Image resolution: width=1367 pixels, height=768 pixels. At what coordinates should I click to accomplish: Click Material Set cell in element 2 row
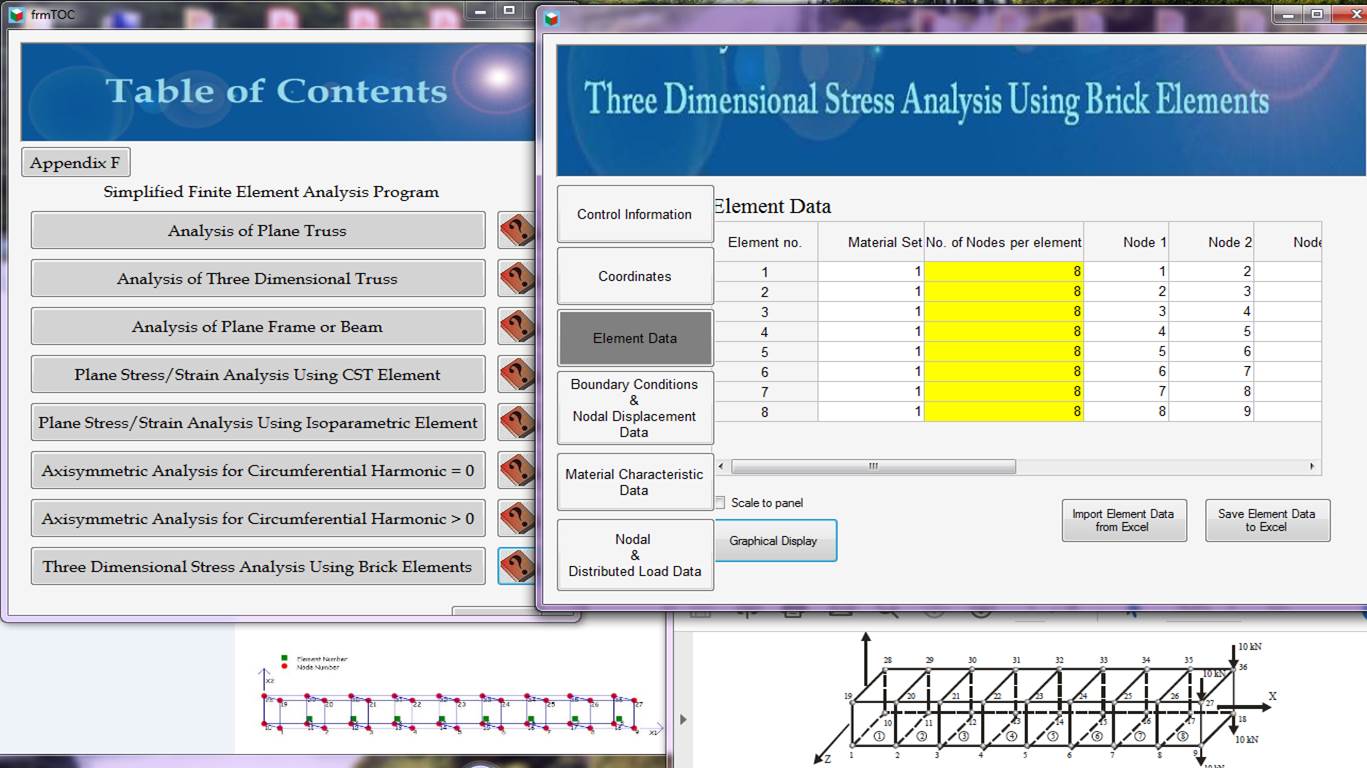pos(871,292)
